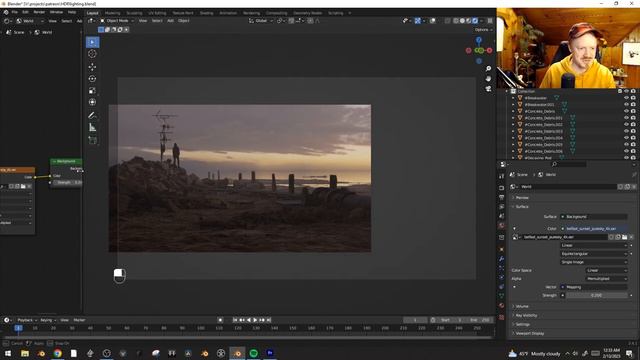
Task: Select the Annotate tool in viewport toolbar
Action: (93, 116)
